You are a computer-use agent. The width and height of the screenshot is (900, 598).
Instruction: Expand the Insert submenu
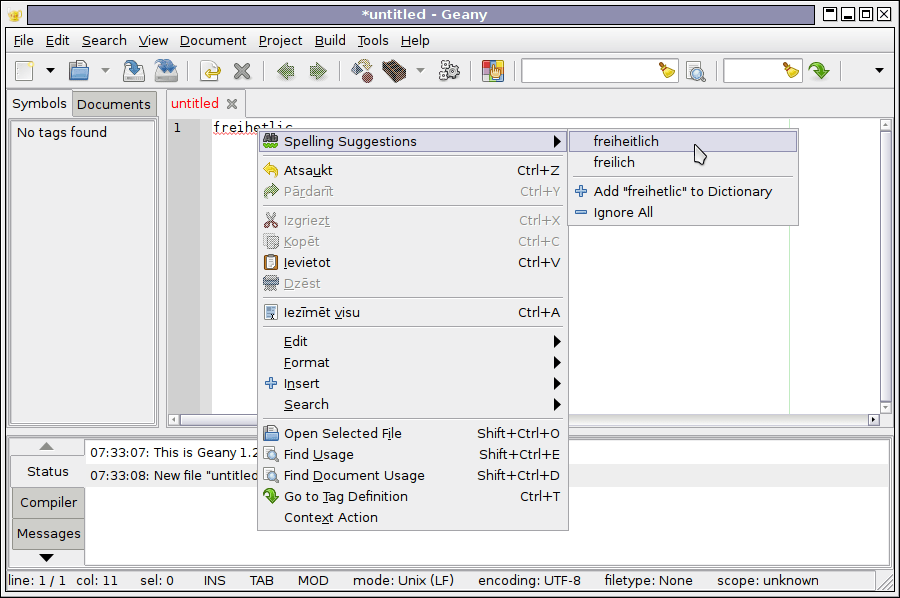tap(413, 384)
